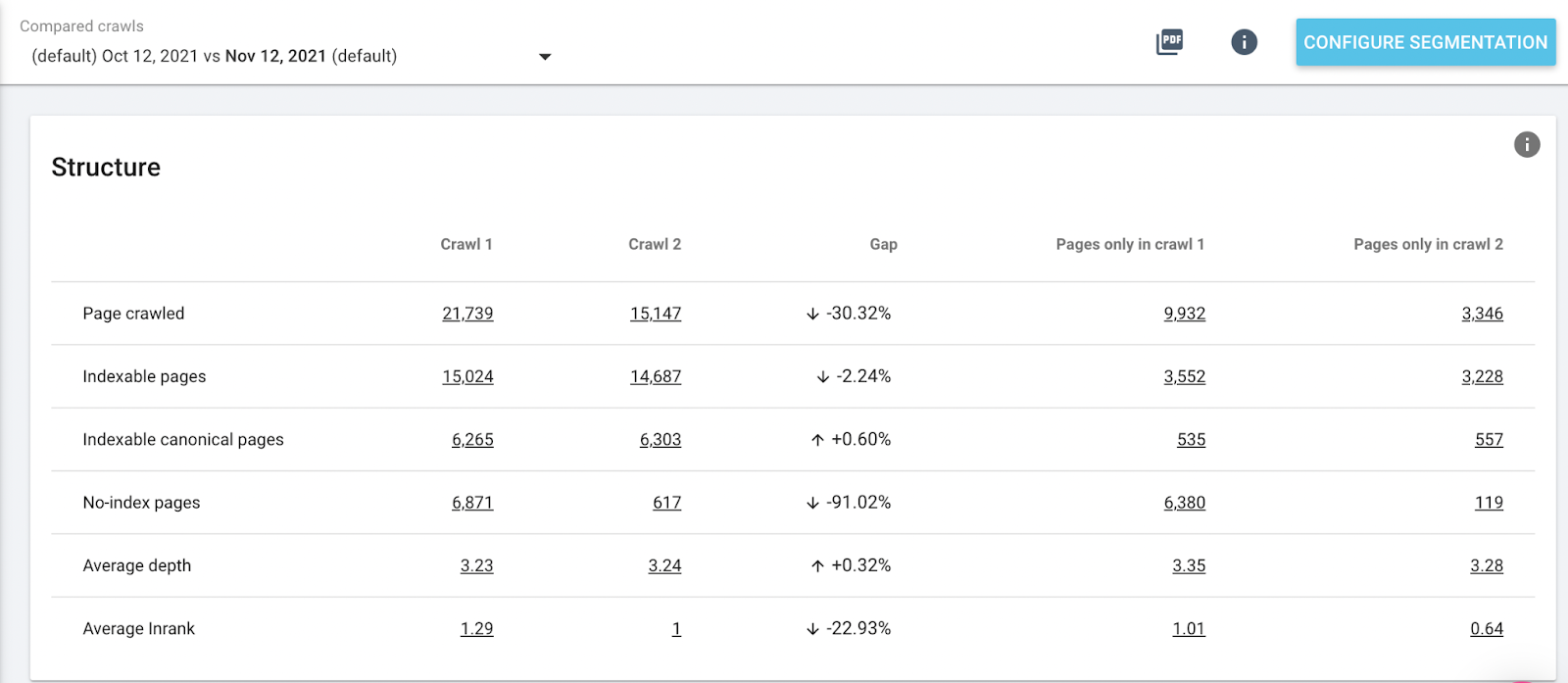The height and width of the screenshot is (683, 1568).
Task: Open no-index only in crawl 2 value 119
Action: click(1490, 503)
